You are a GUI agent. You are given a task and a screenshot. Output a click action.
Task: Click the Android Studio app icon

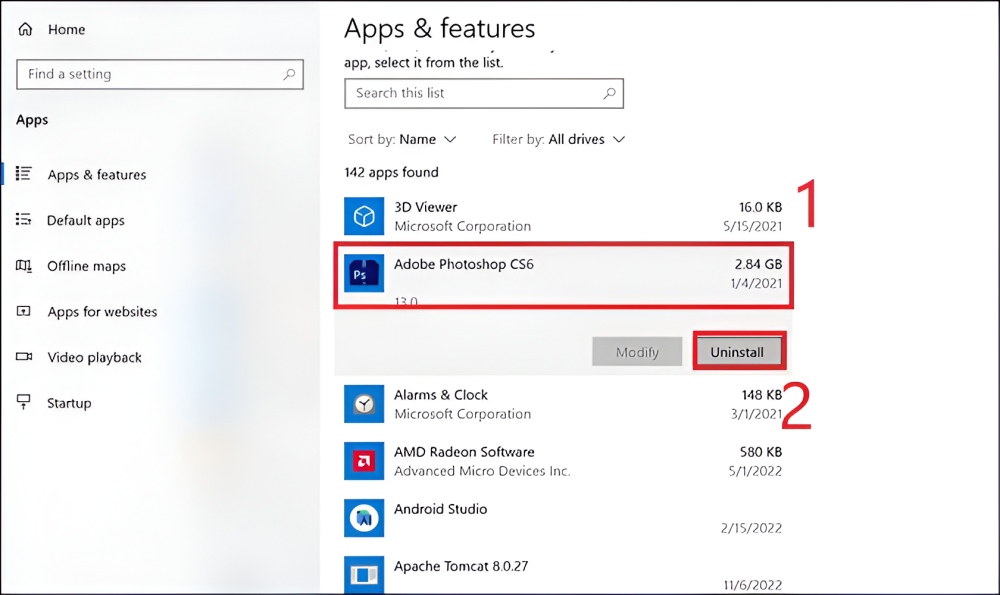click(x=364, y=518)
